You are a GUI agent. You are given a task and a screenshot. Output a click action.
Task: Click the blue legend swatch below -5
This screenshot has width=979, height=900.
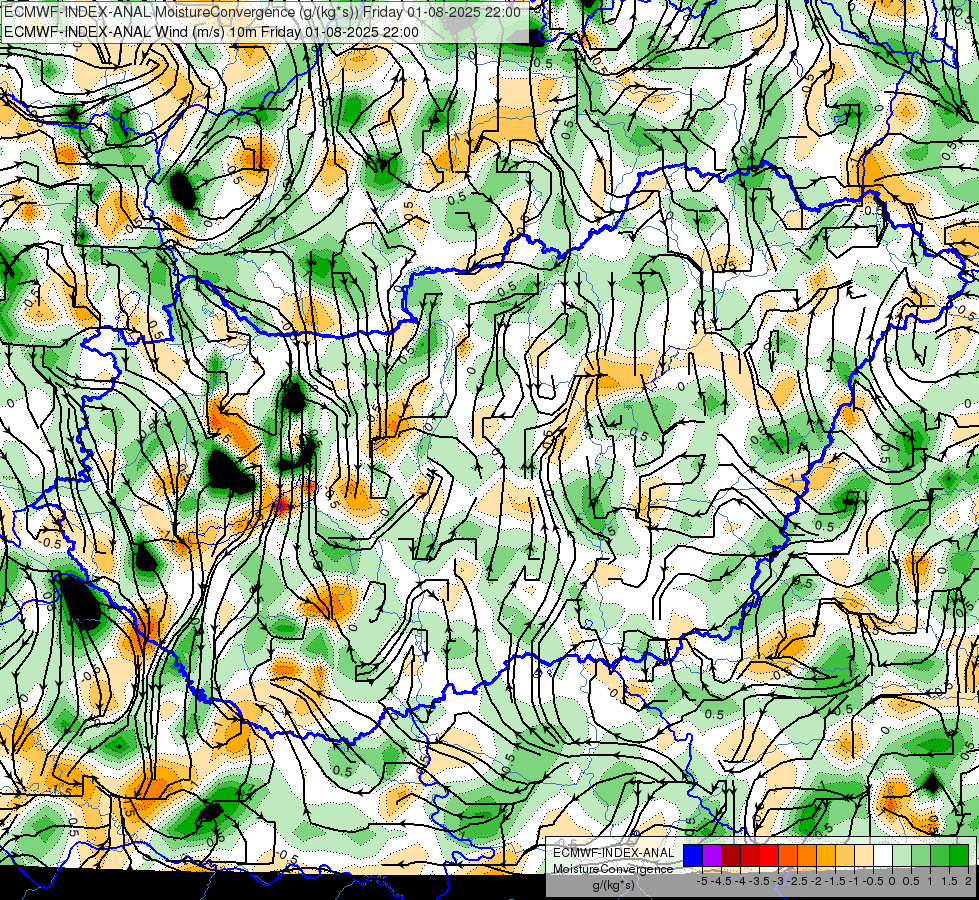[693, 856]
